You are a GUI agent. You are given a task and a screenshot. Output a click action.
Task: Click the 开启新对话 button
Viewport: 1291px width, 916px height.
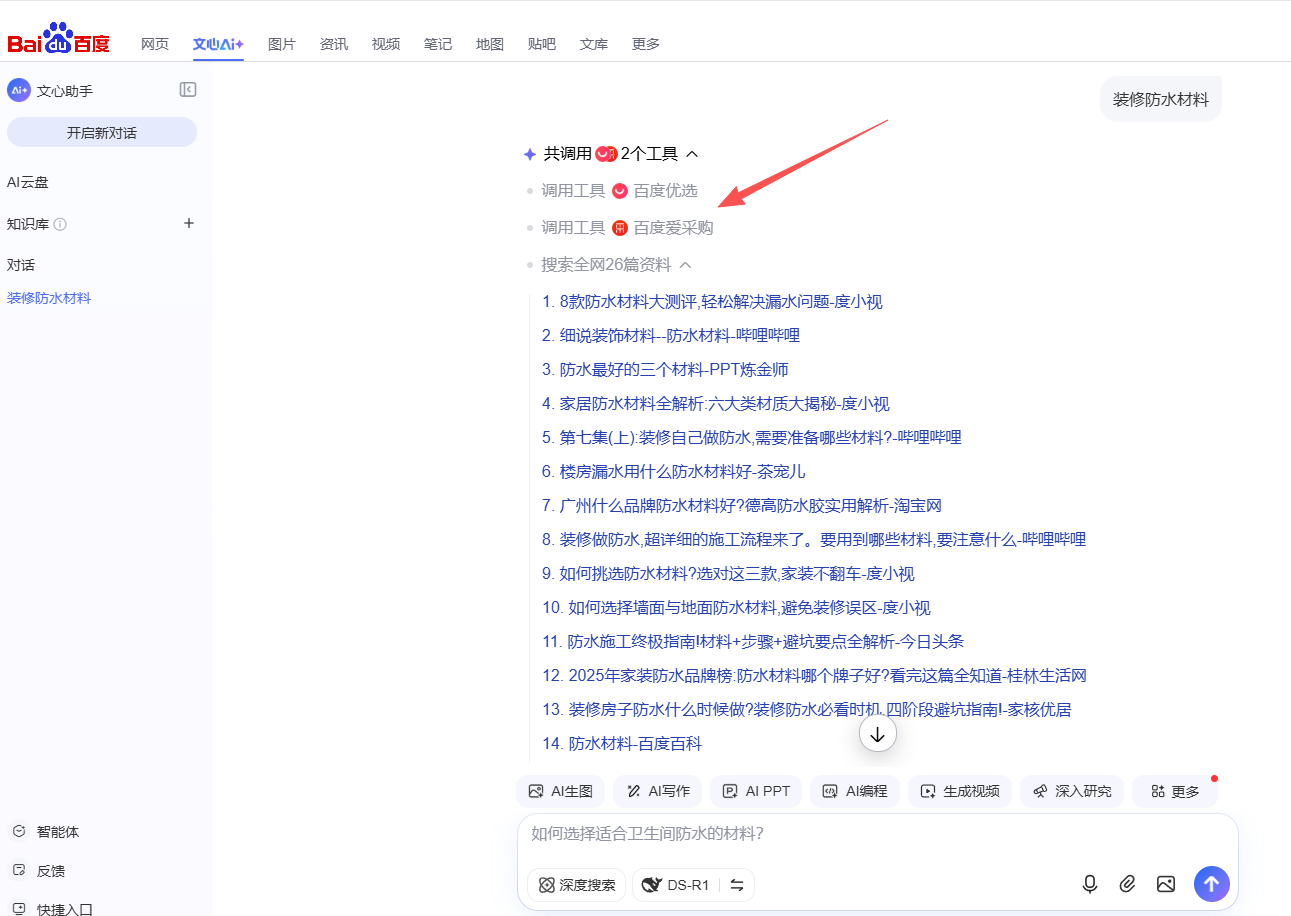pos(102,132)
